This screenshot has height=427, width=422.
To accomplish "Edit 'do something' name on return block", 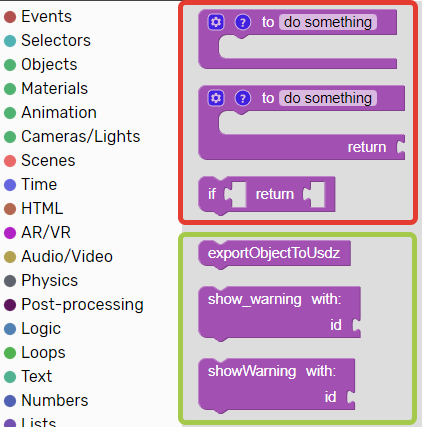I will pyautogui.click(x=328, y=98).
